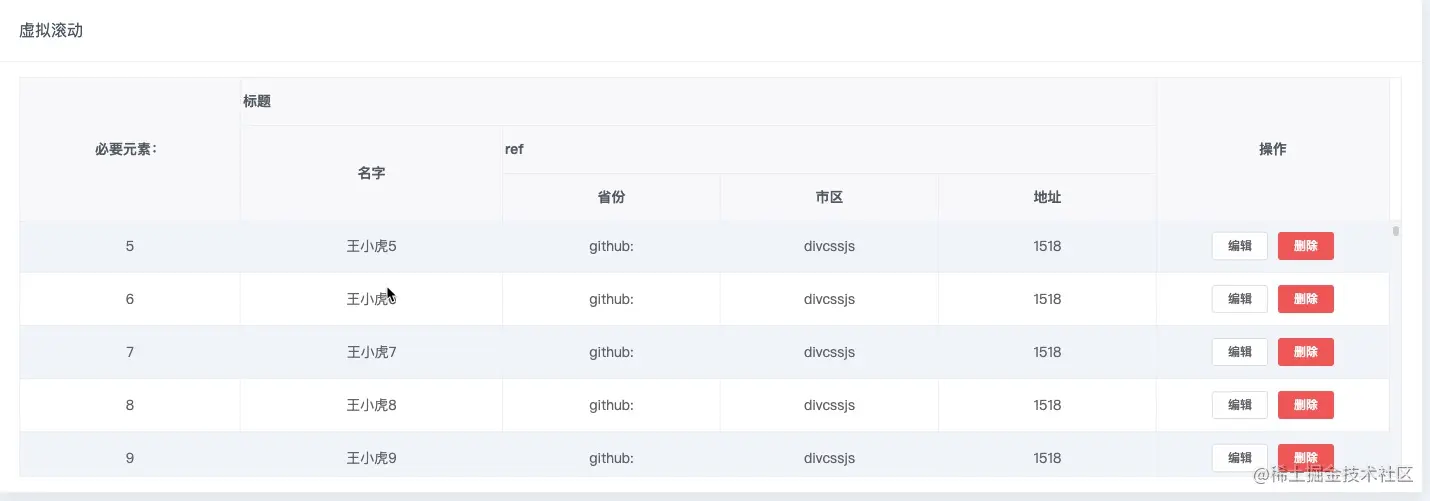Image resolution: width=1430 pixels, height=501 pixels.
Task: Select the cell 王小虎5
Action: tap(372, 246)
